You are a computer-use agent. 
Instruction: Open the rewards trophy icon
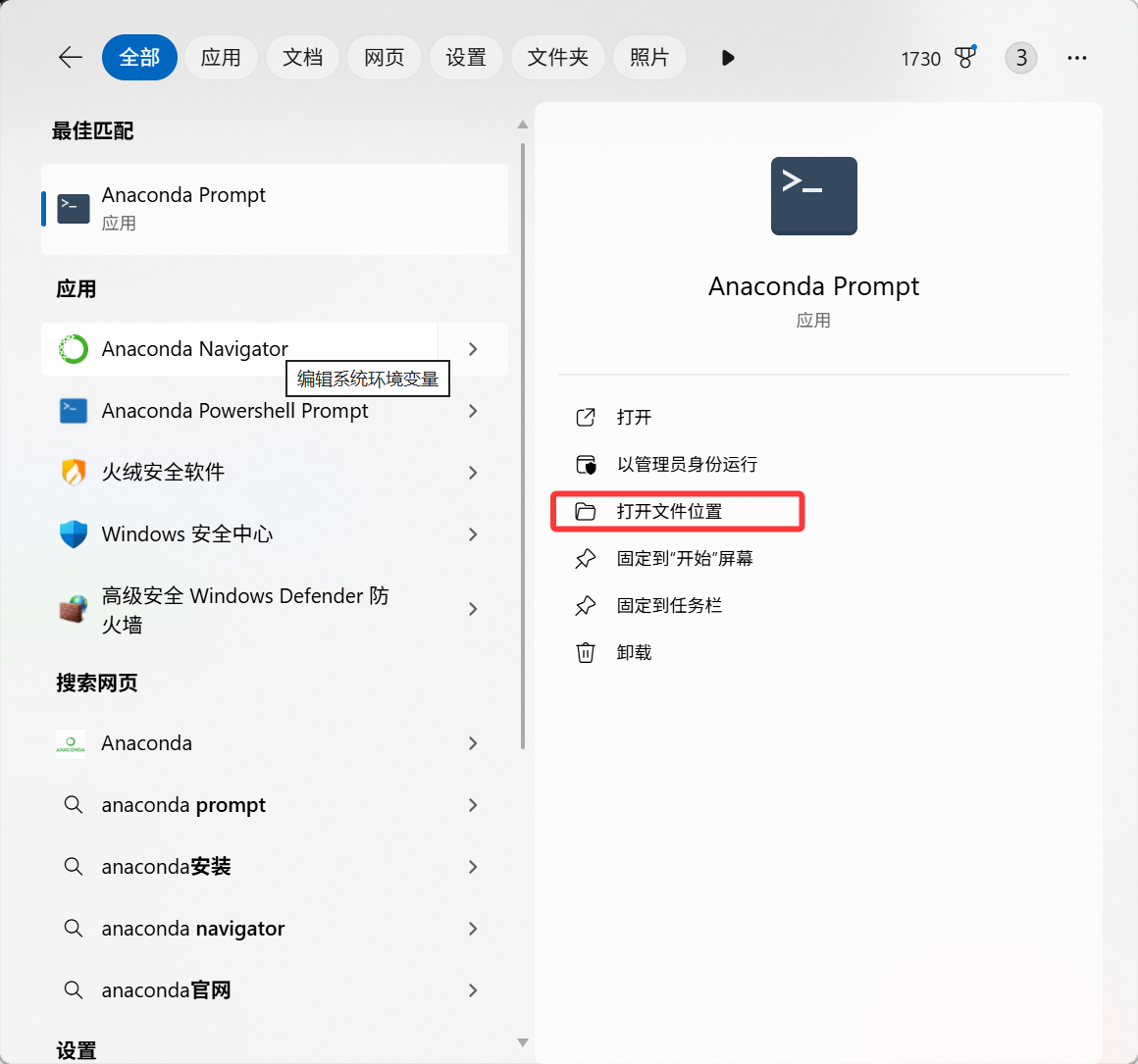(965, 57)
